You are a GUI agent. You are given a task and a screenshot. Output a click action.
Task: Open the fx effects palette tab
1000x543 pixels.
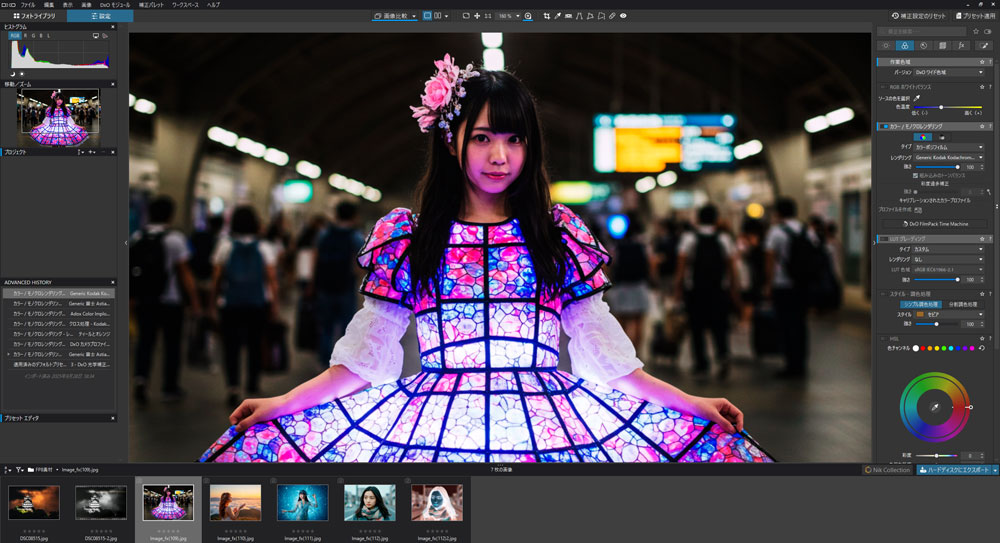pyautogui.click(x=961, y=45)
